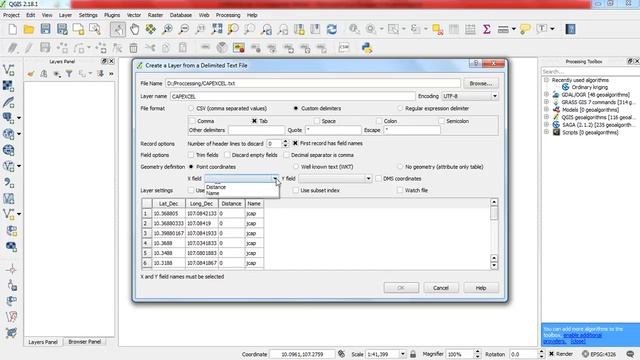Click the greyed OK button
Viewport: 640px width, 360px height.
[401, 288]
